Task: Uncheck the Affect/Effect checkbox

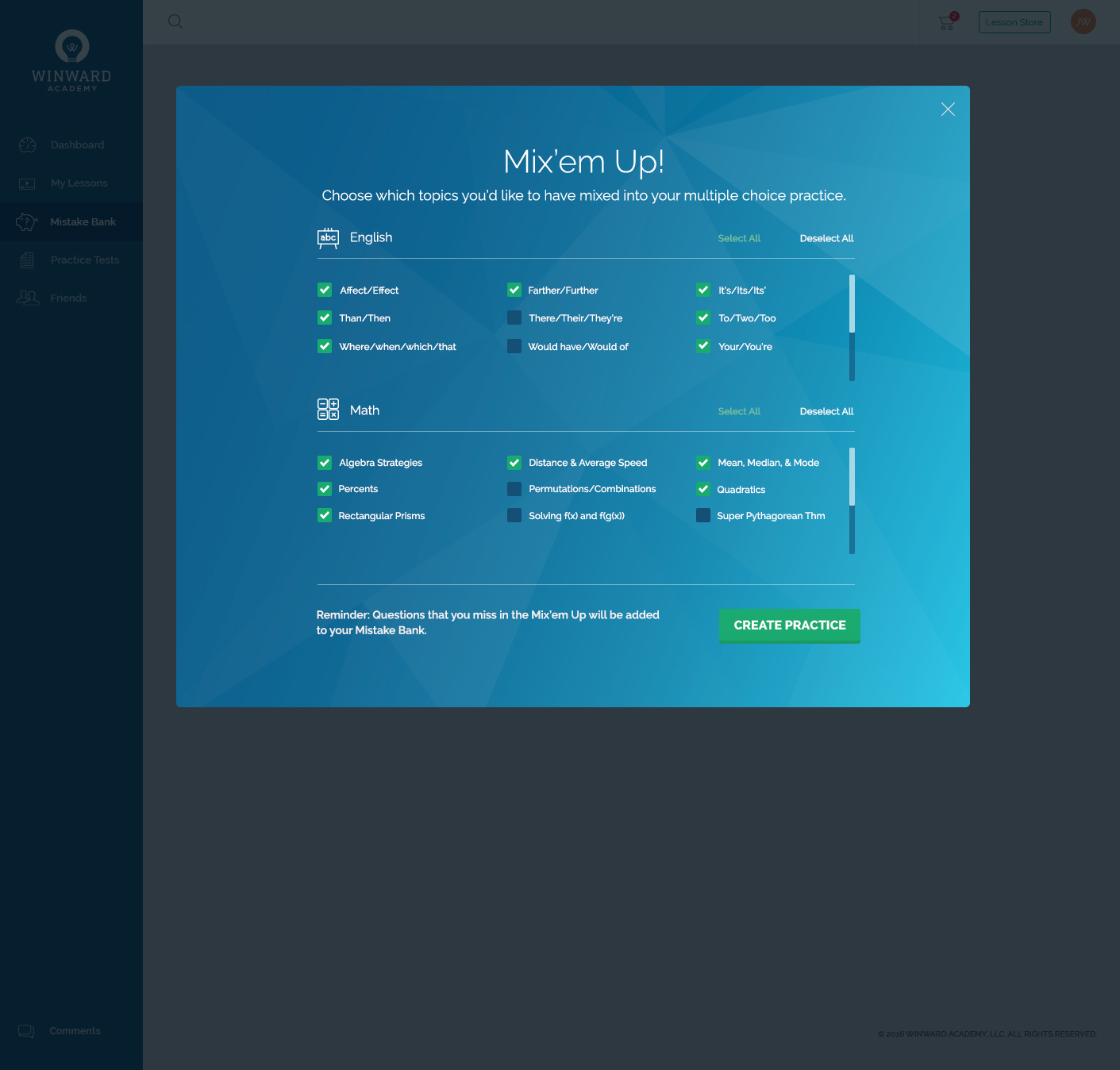Action: click(x=325, y=290)
